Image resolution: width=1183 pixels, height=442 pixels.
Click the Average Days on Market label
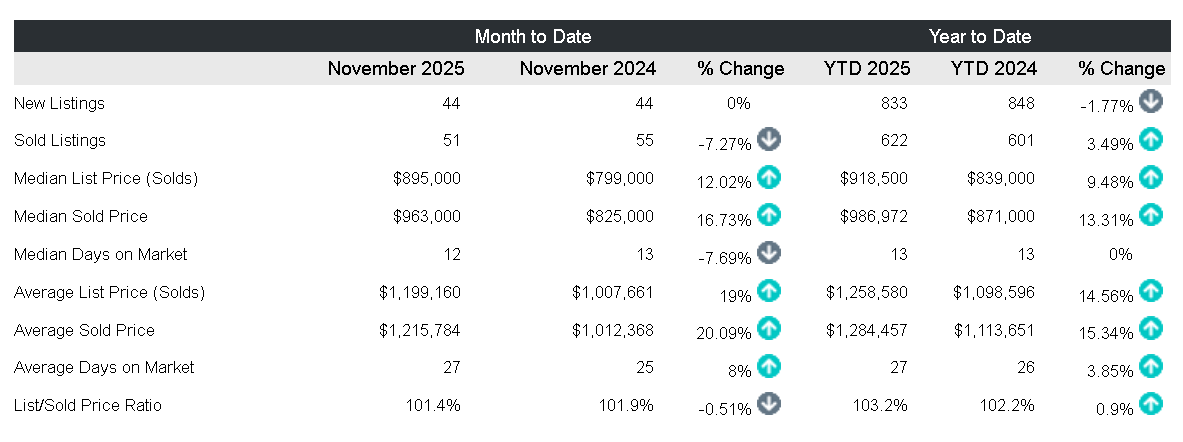tap(104, 367)
